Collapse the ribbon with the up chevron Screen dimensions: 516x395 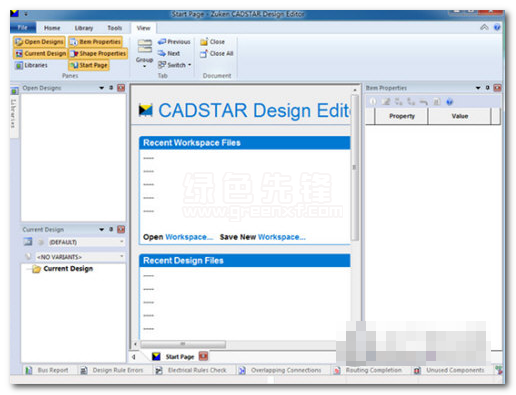[484, 27]
